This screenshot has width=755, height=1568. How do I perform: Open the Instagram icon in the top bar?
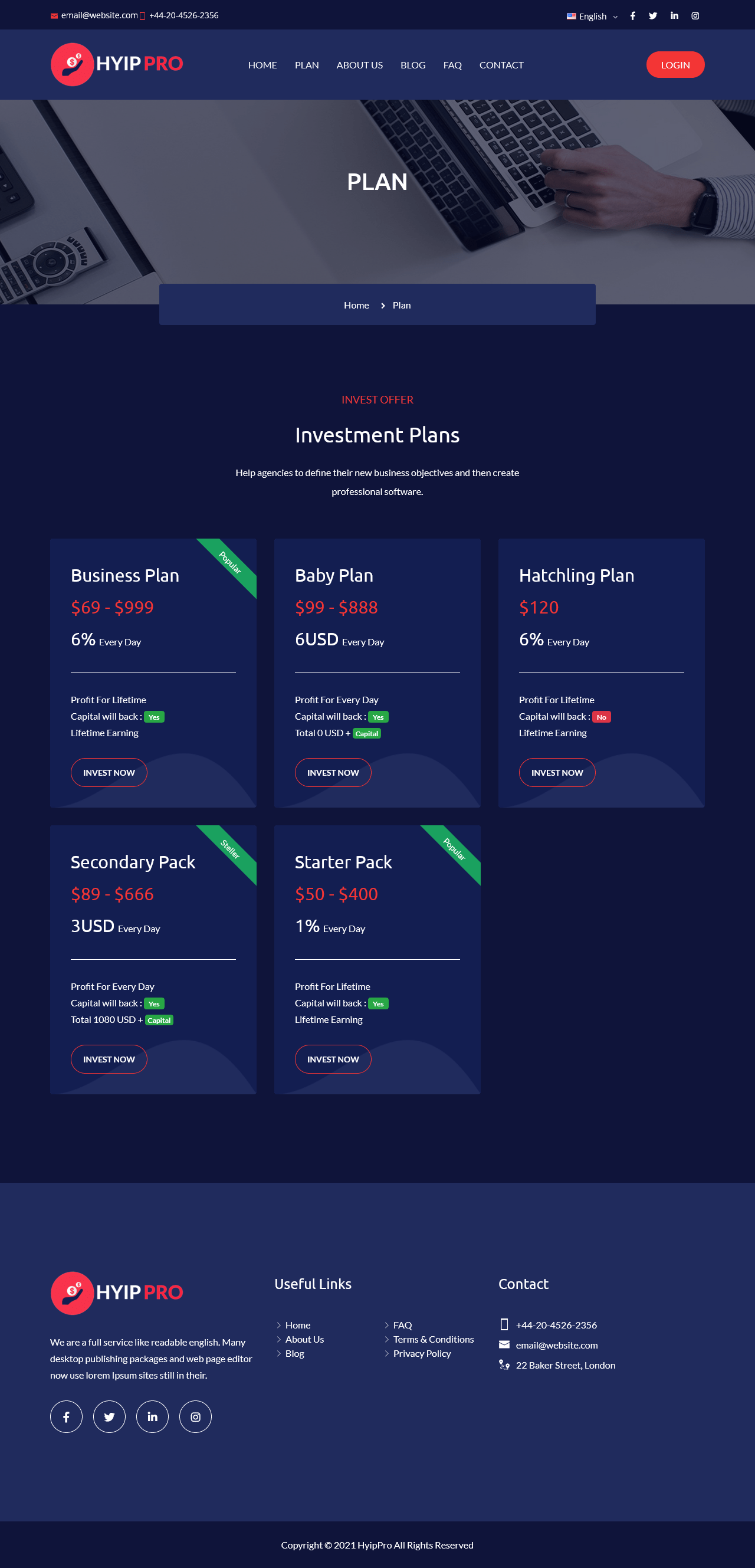[x=694, y=15]
